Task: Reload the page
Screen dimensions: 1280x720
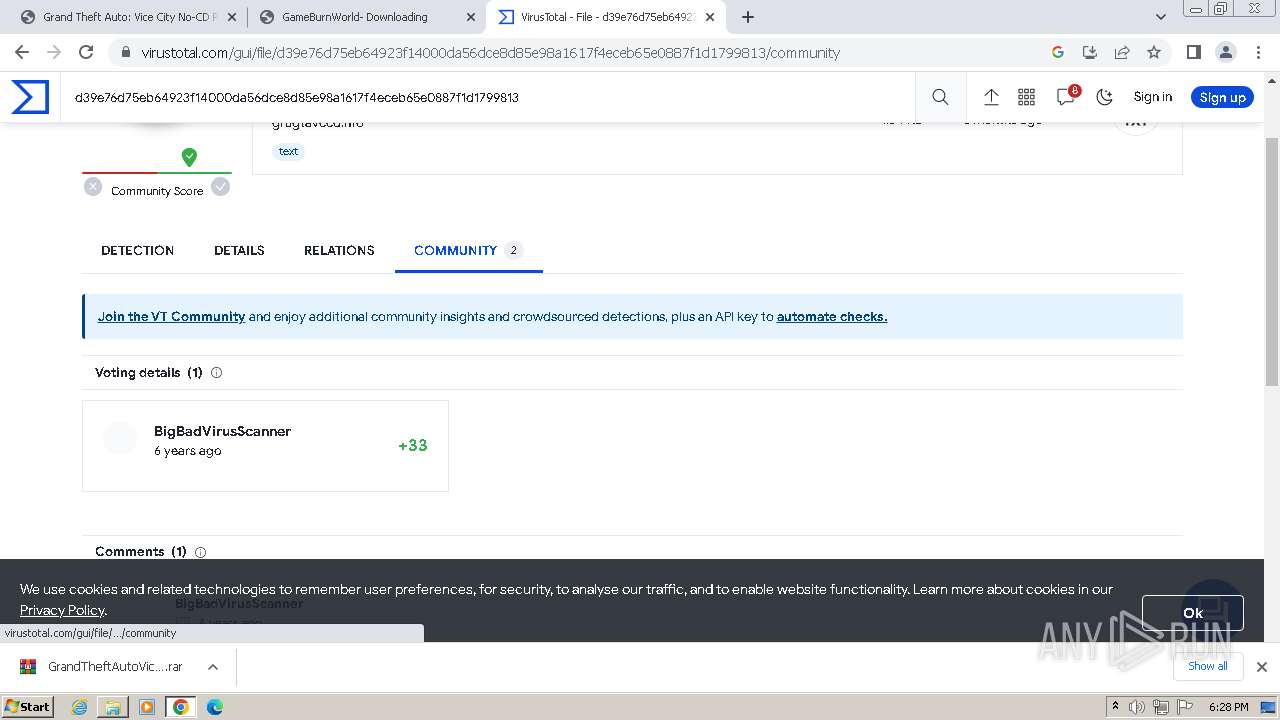Action: pos(86,52)
